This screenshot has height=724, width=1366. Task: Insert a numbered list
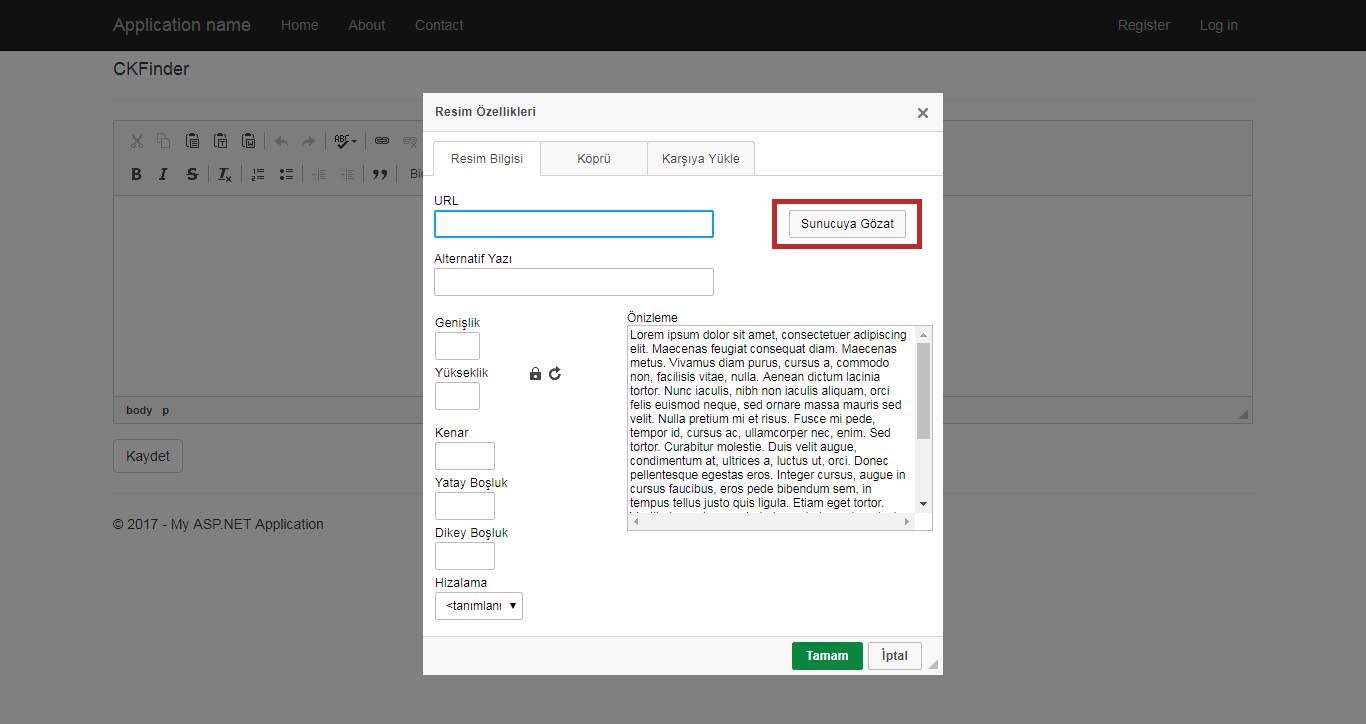(x=258, y=174)
